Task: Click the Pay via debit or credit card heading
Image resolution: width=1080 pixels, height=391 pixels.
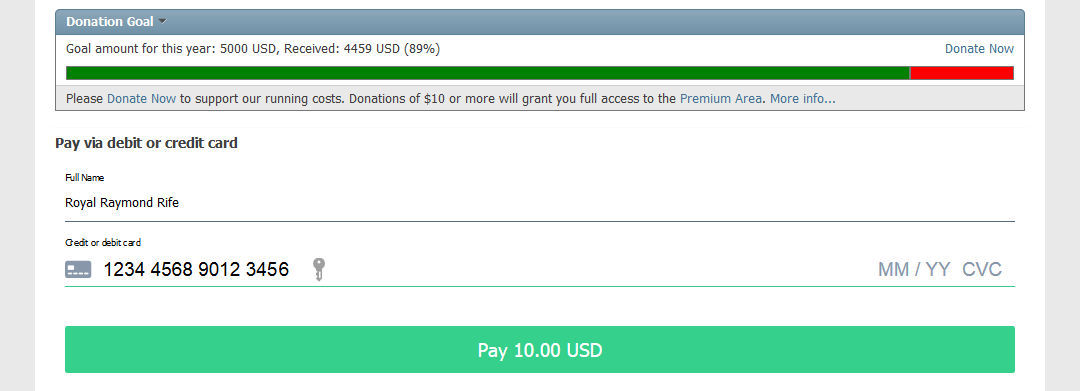Action: point(146,143)
